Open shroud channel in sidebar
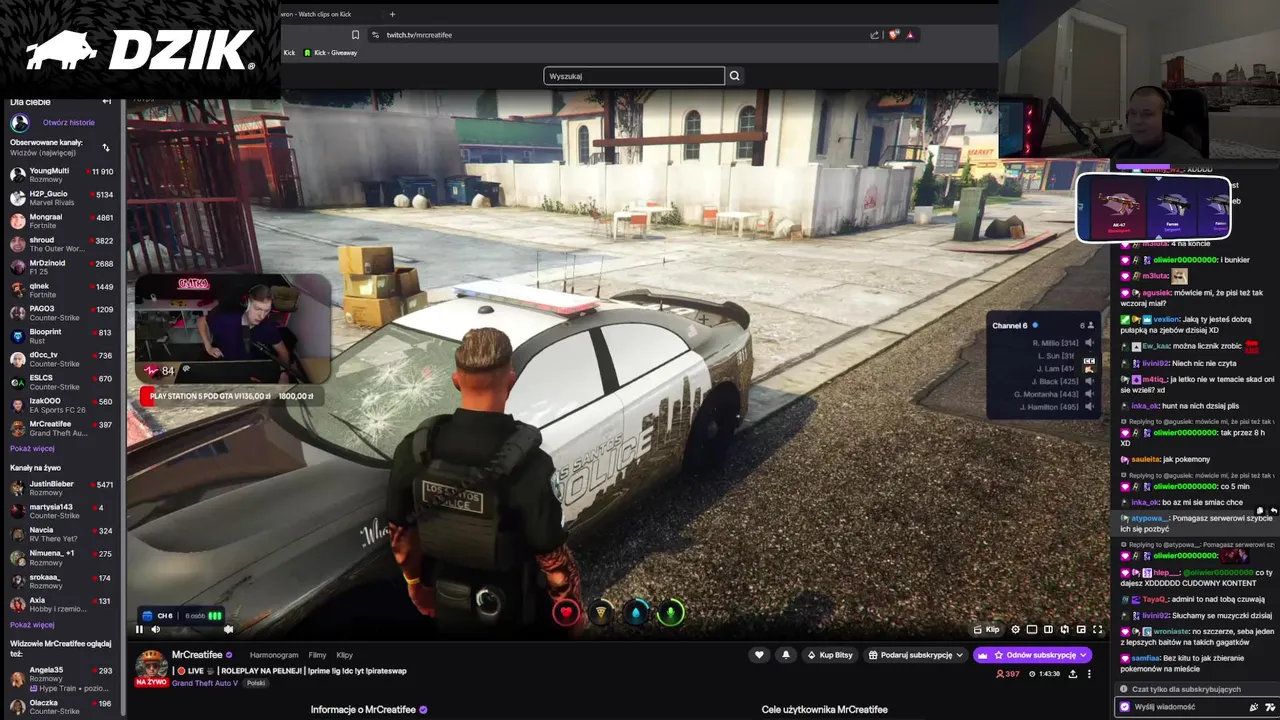1280x720 pixels. tap(61, 244)
